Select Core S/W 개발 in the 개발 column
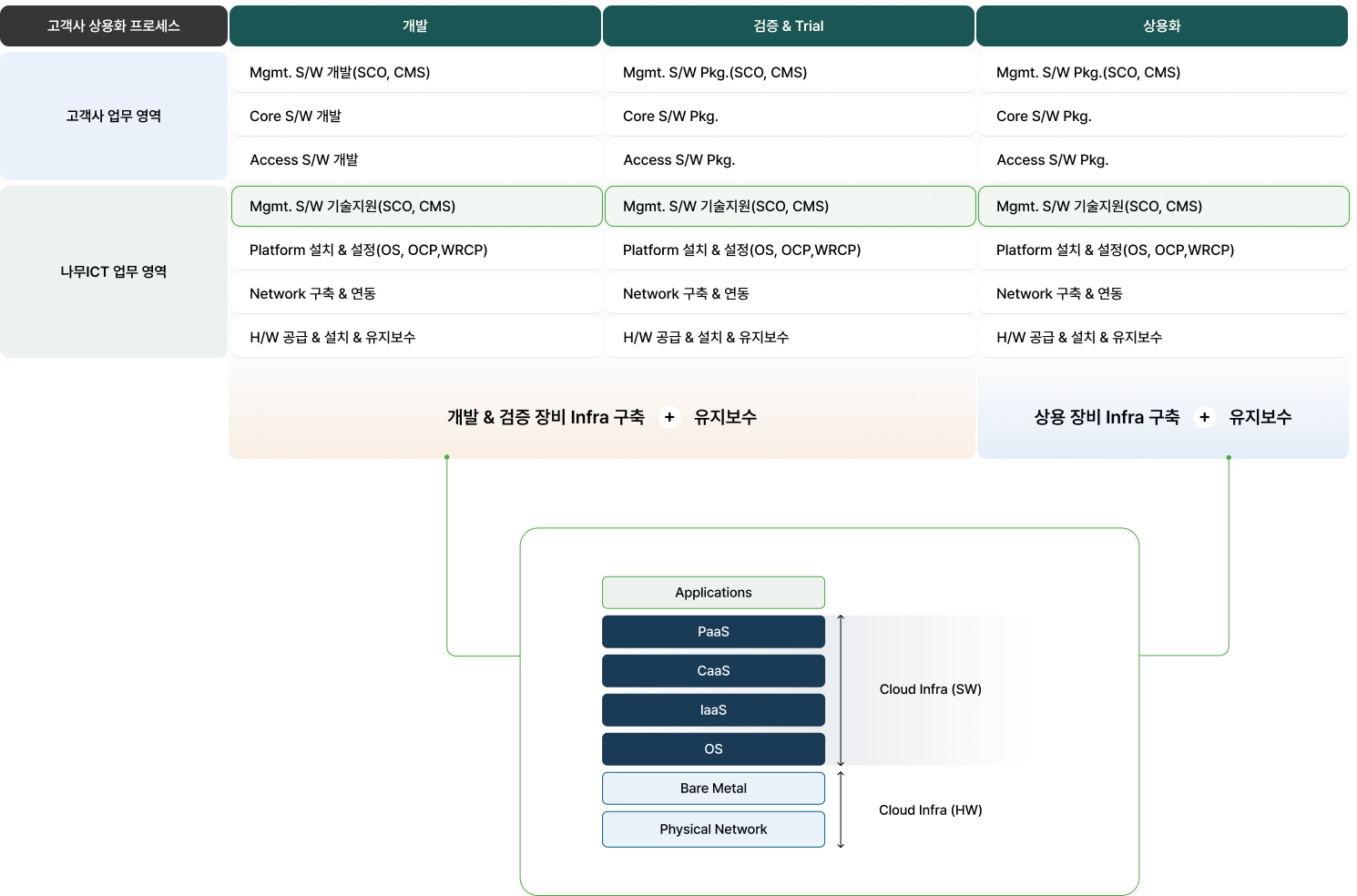 click(415, 117)
